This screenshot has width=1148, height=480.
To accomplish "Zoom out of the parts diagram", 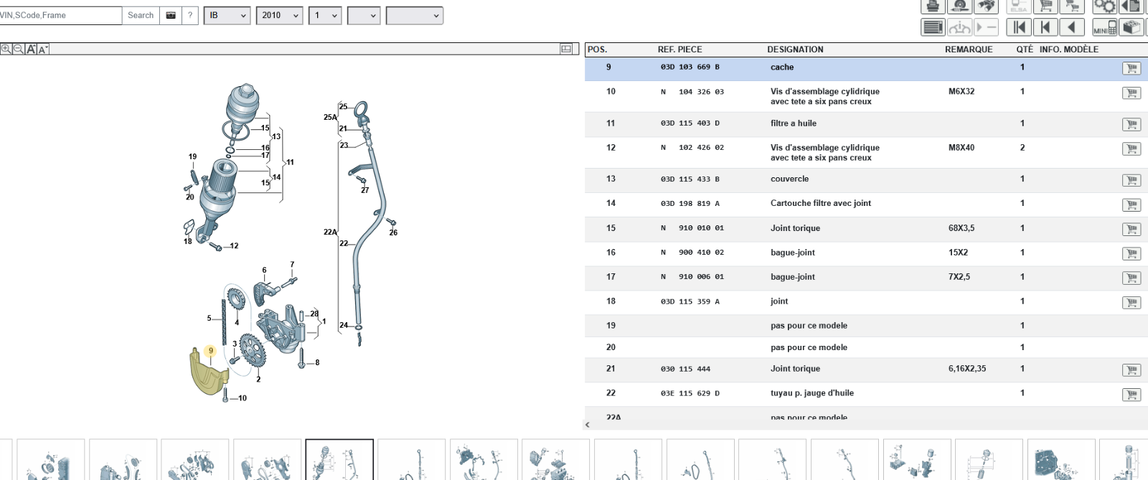I will 18,49.
